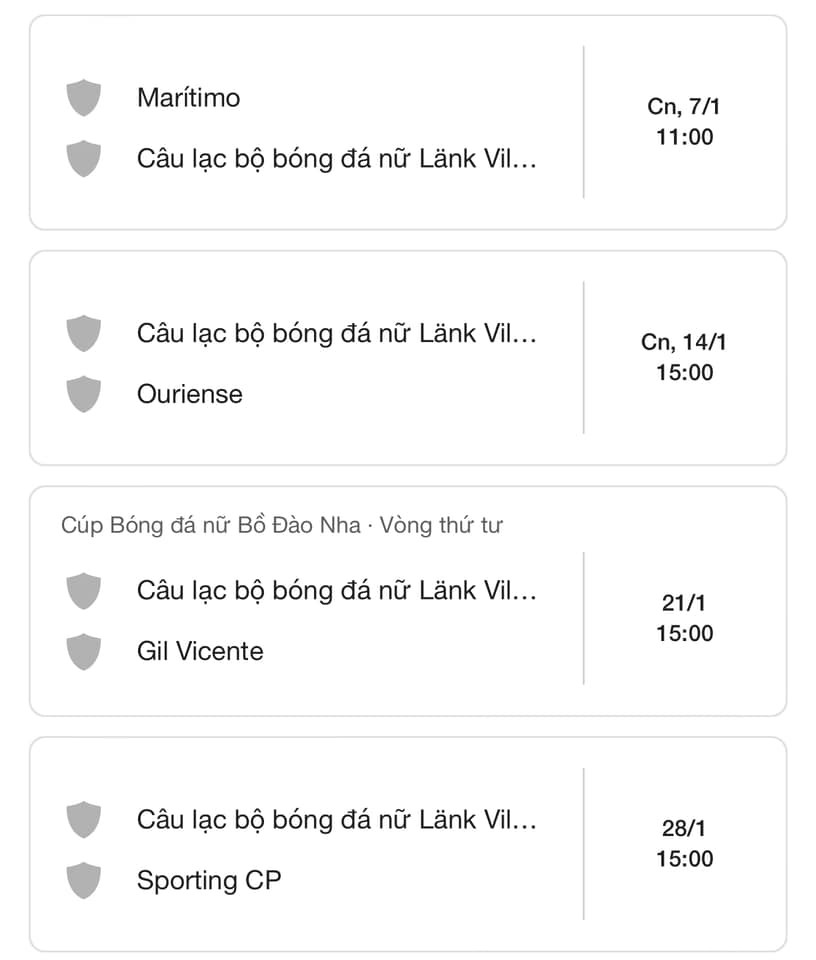Viewport: 816px width, 960px height.
Task: Open the Cúp Bóng đá nữ Bồ Đào Nha label
Action: [211, 525]
